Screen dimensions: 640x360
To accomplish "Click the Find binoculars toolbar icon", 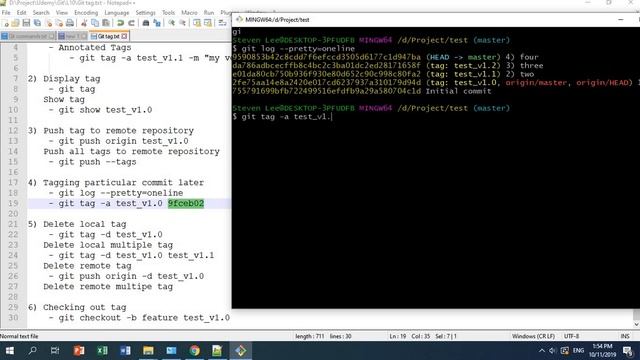I will point(146,23).
